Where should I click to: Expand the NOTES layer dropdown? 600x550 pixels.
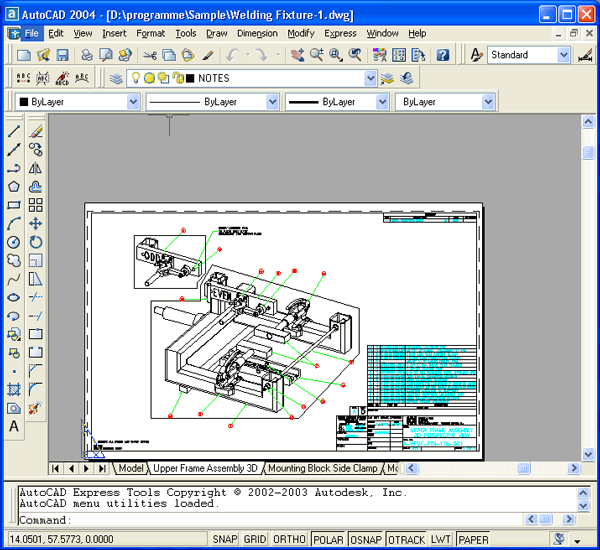[x=370, y=78]
